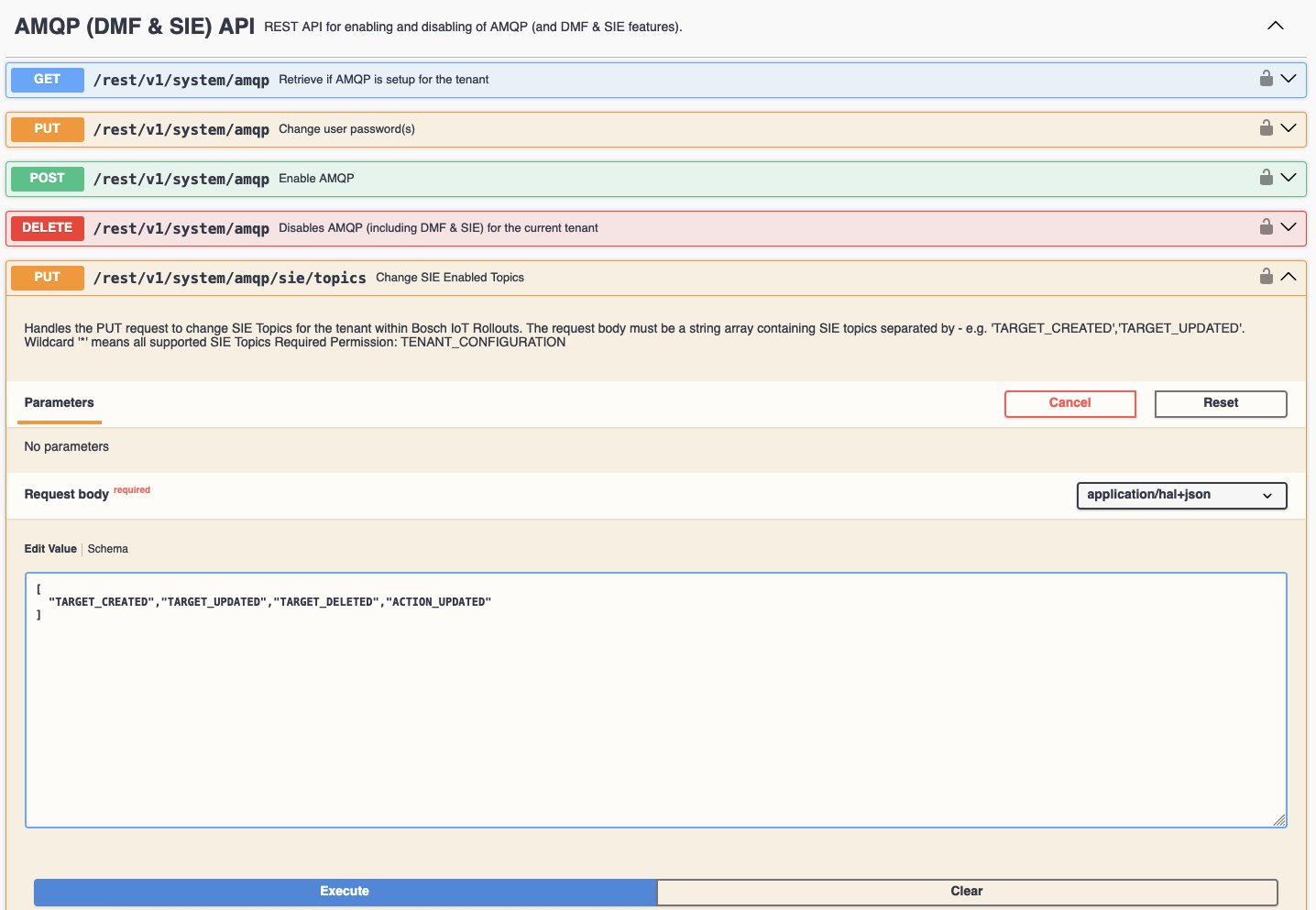This screenshot has width=1316, height=910.
Task: Click lock icon on PUT sie/topics row
Action: (1266, 277)
